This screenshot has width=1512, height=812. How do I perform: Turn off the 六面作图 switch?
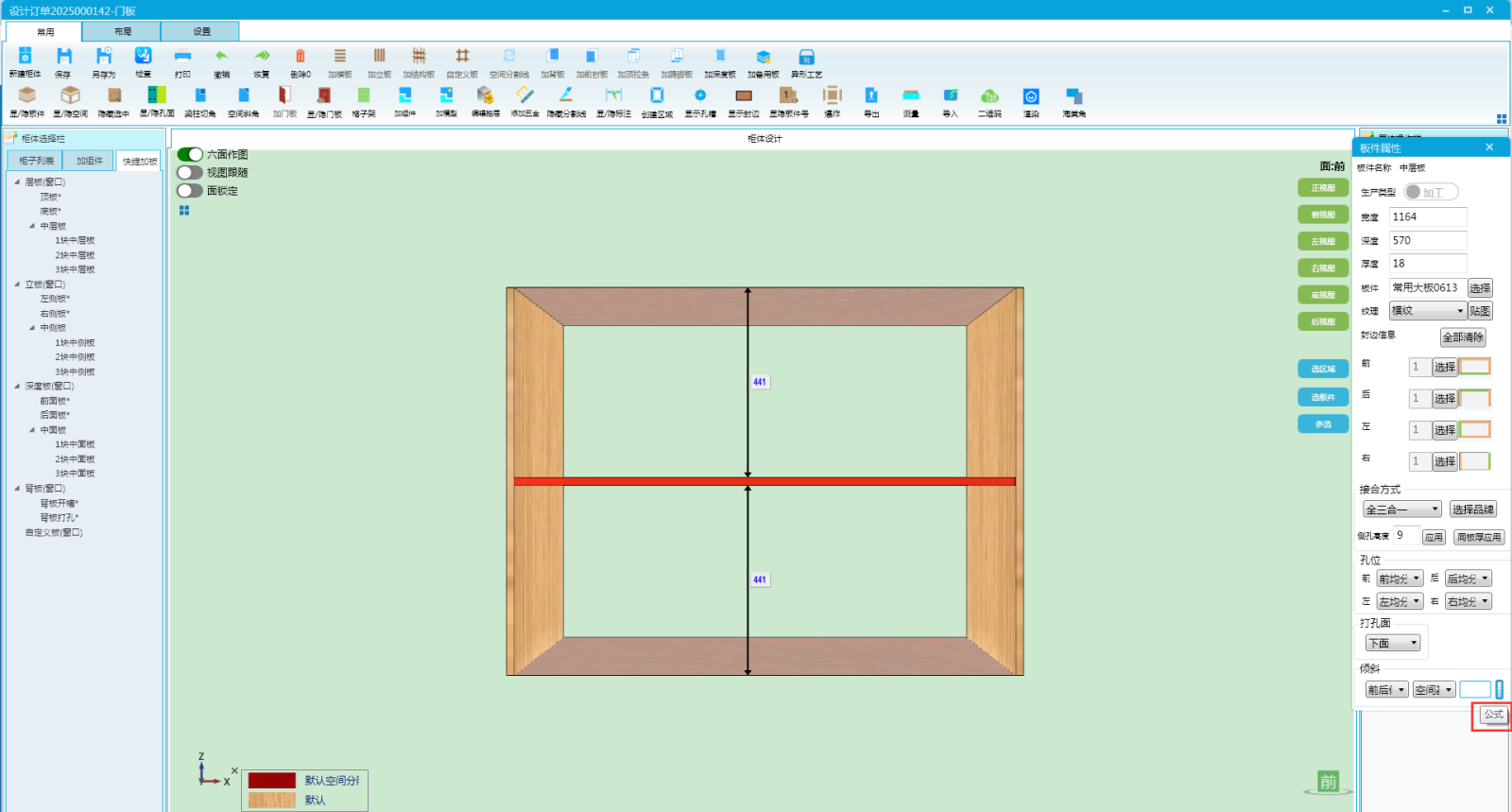point(190,154)
